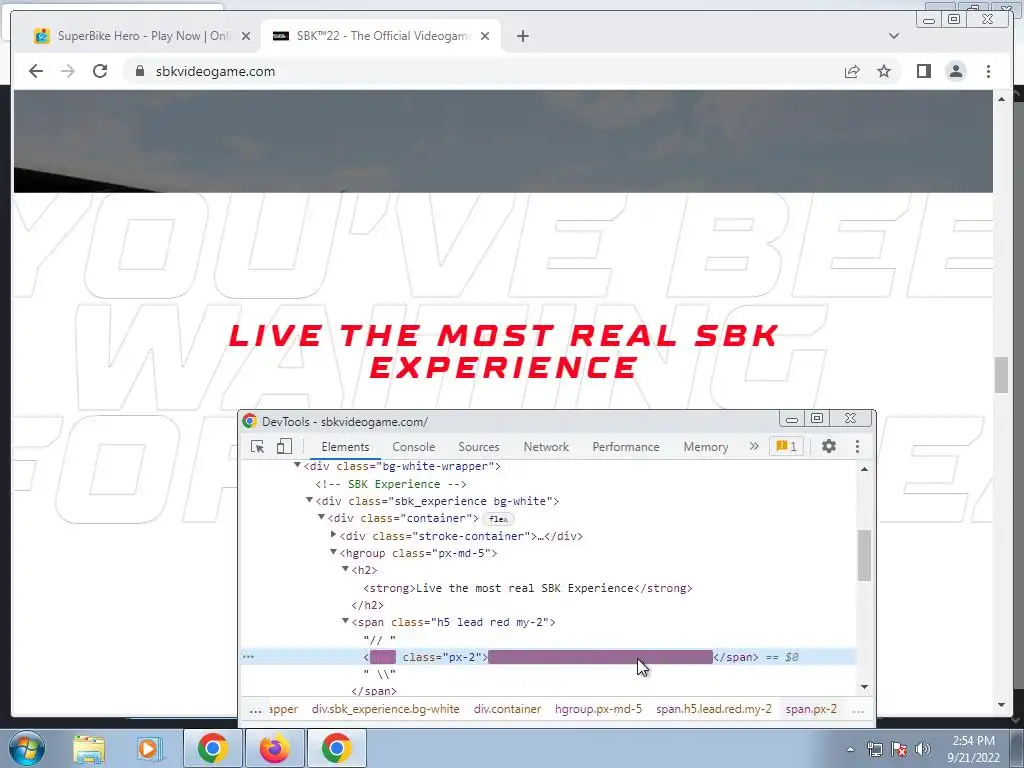View site info via the padlock icon
The height and width of the screenshot is (768, 1024).
140,71
